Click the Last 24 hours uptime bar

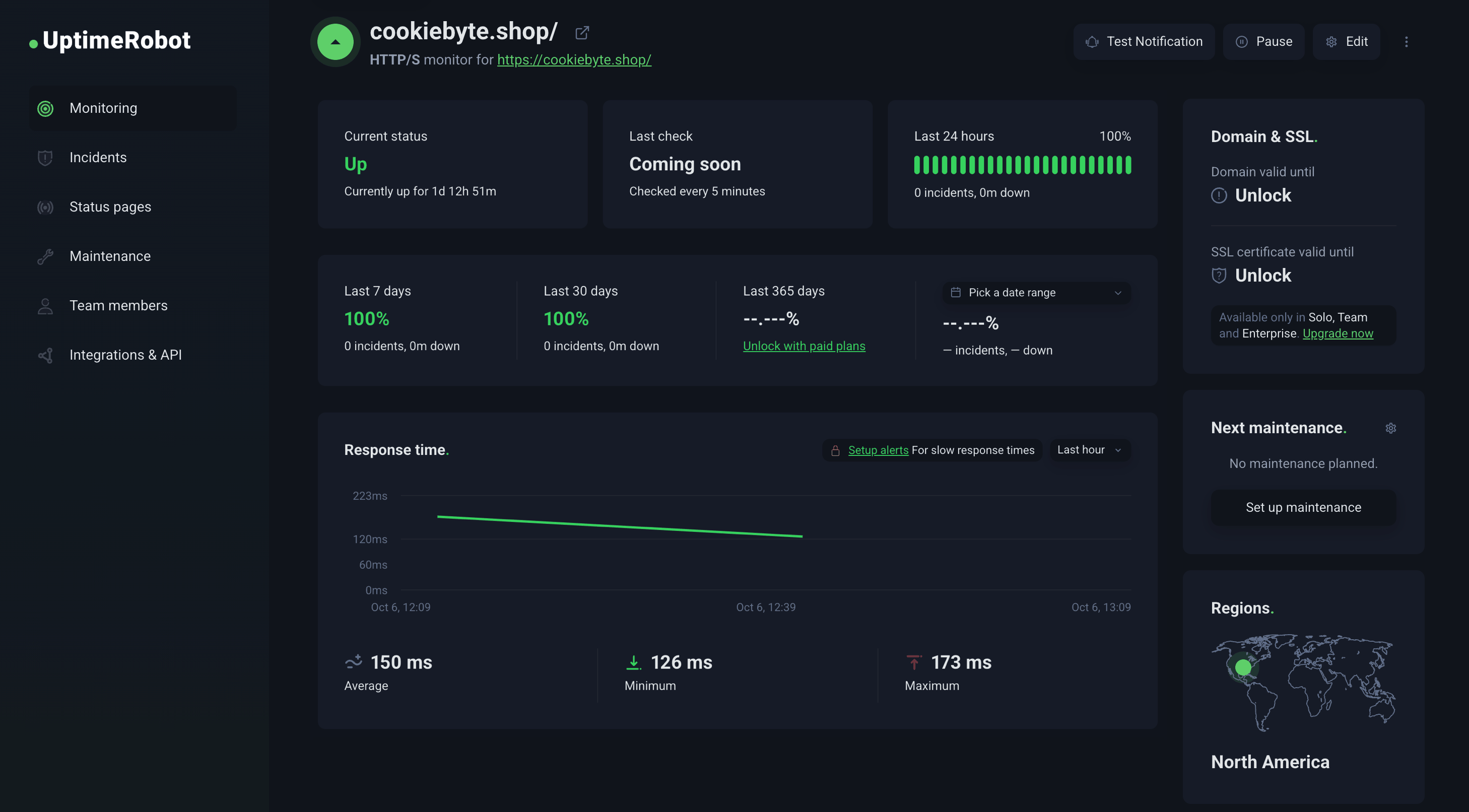point(1022,165)
